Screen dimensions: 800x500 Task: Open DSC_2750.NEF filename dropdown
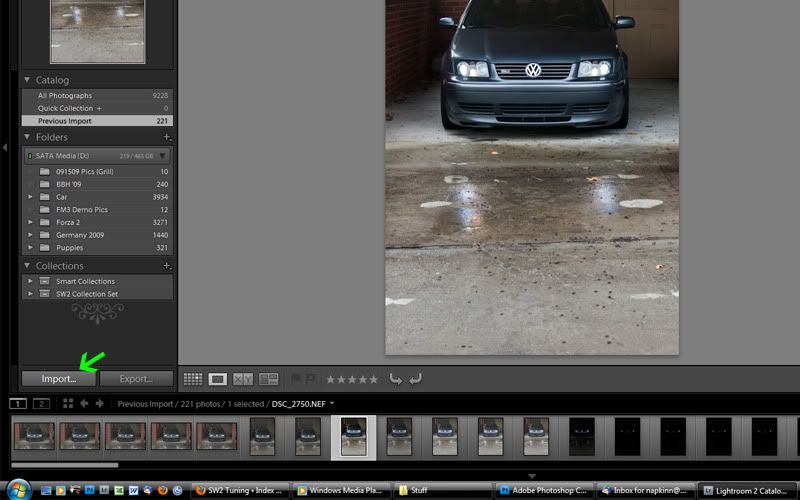pyautogui.click(x=332, y=404)
